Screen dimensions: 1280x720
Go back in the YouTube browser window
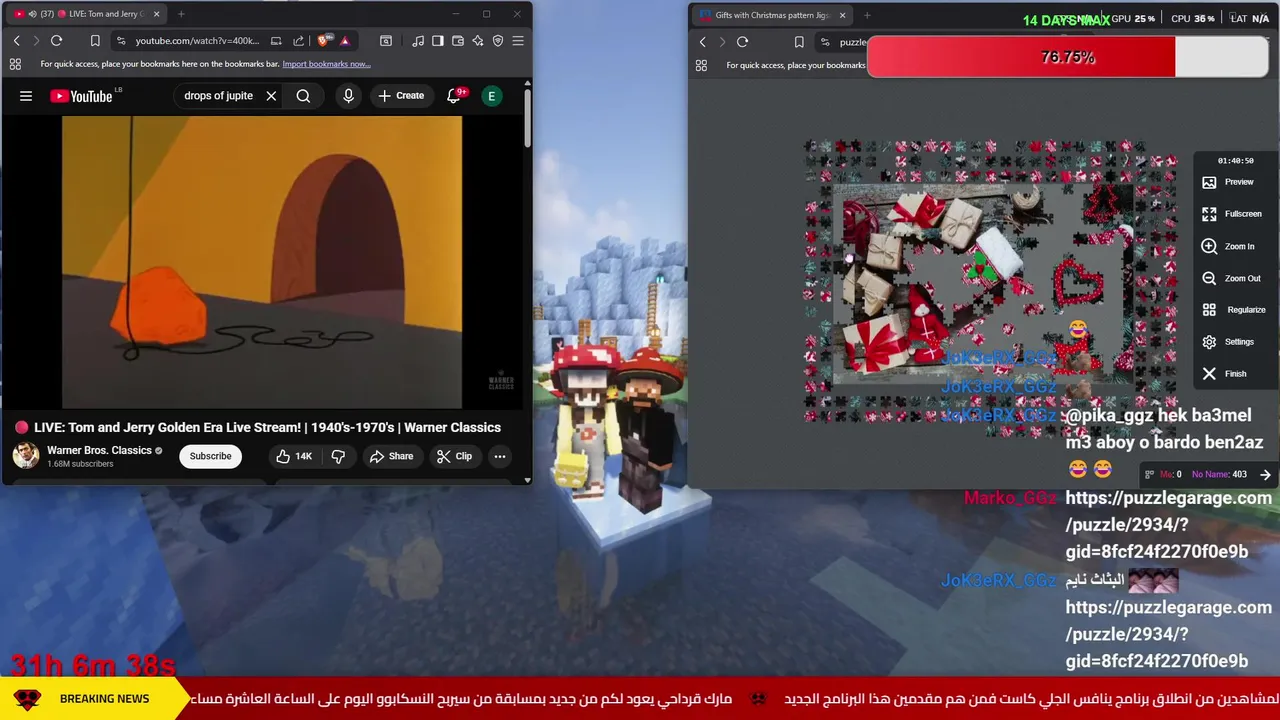tap(16, 41)
